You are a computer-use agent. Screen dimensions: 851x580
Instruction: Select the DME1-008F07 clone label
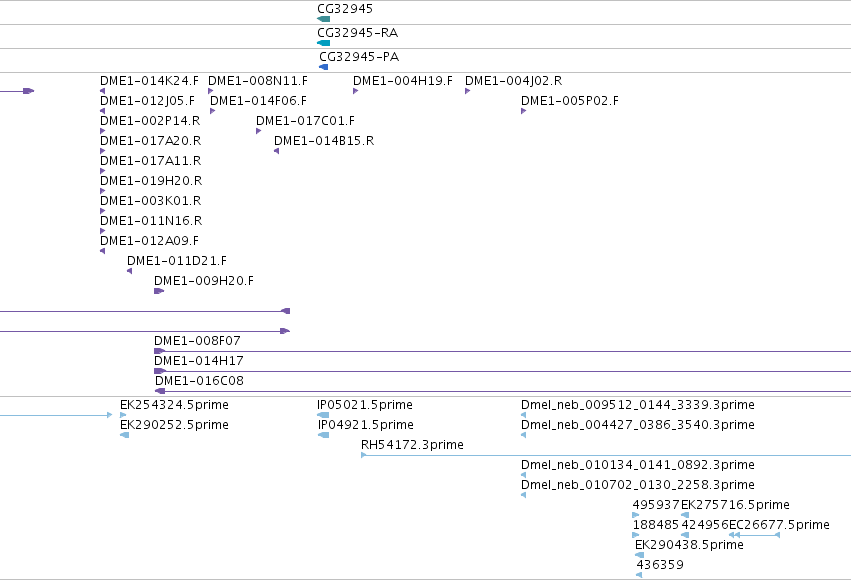(197, 341)
